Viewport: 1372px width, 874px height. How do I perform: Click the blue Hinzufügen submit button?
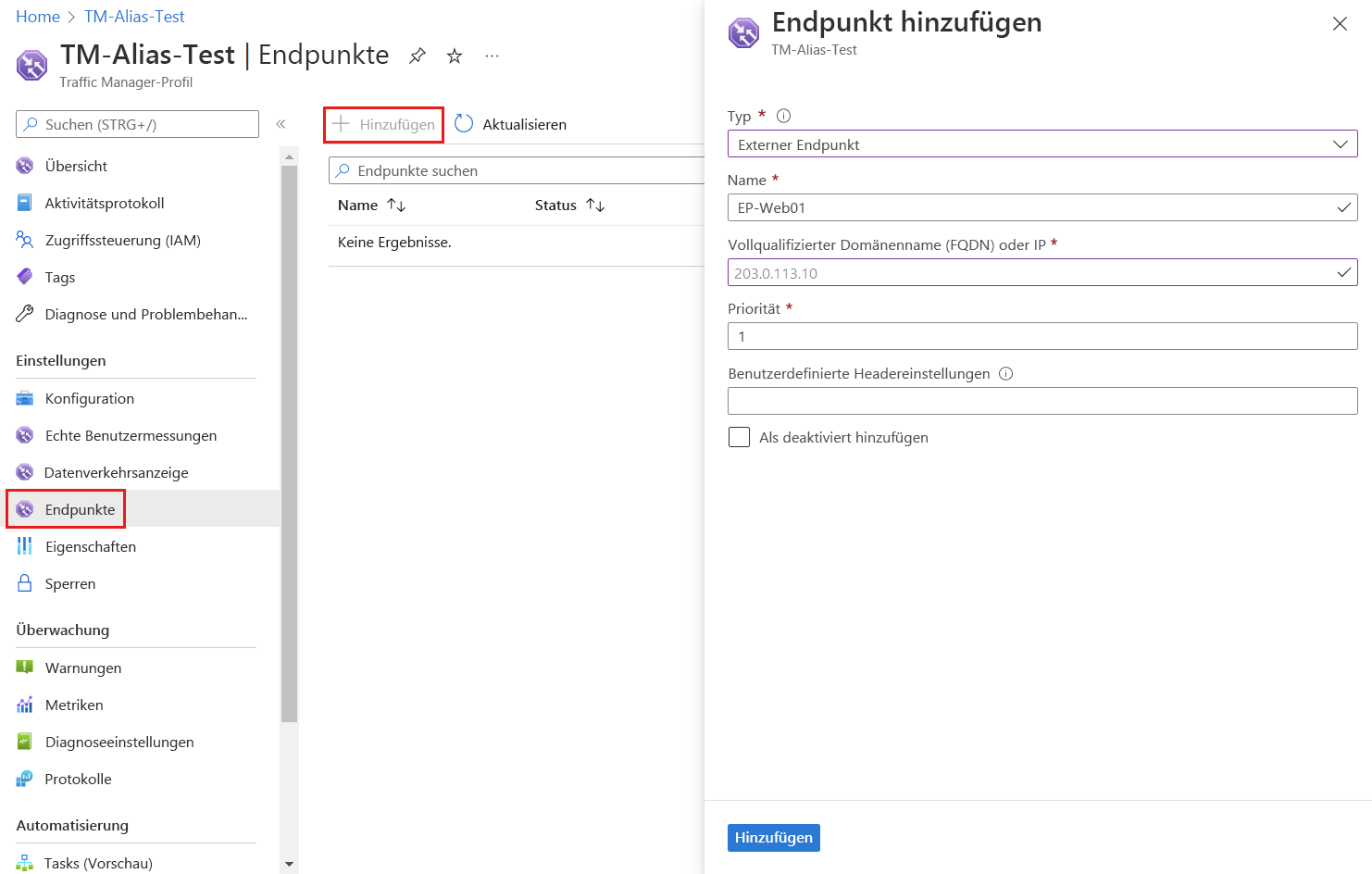click(773, 837)
